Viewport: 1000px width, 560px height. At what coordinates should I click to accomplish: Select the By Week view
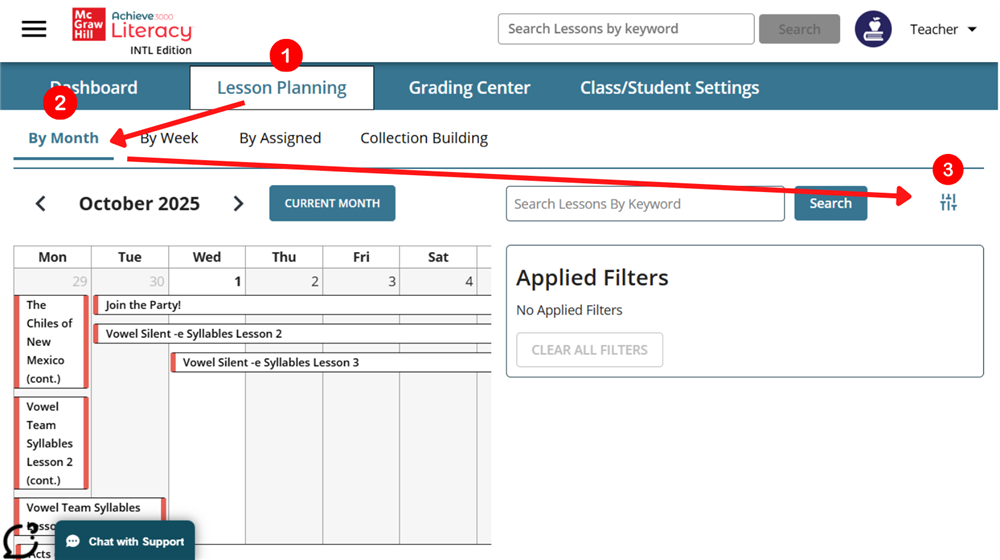(x=170, y=138)
